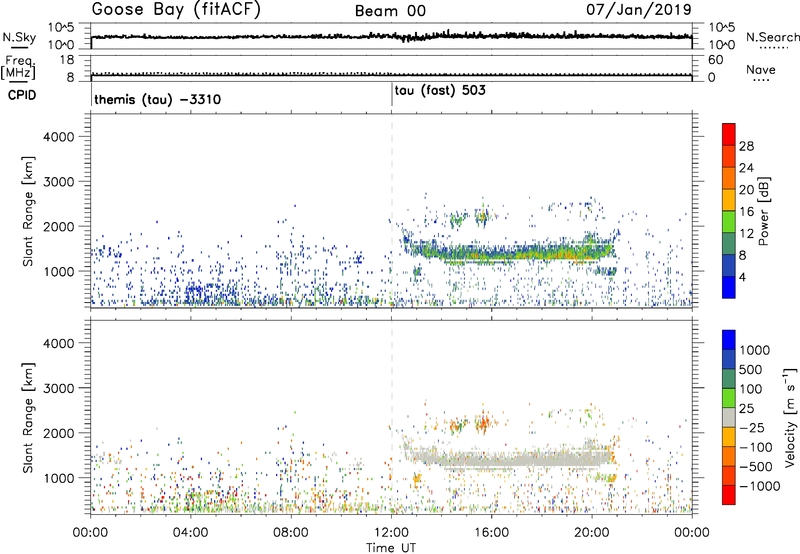Image resolution: width=800 pixels, height=554 pixels.
Task: Click the 'tau (fast) 503' CPID text
Action: tap(440, 91)
